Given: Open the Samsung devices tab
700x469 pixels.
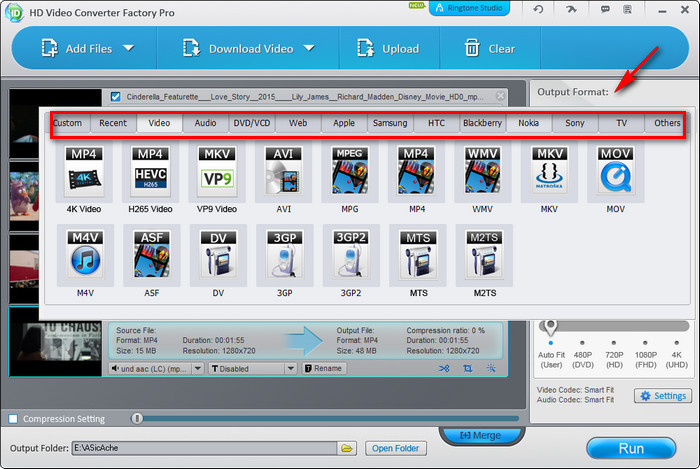Looking at the screenshot, I should (390, 123).
